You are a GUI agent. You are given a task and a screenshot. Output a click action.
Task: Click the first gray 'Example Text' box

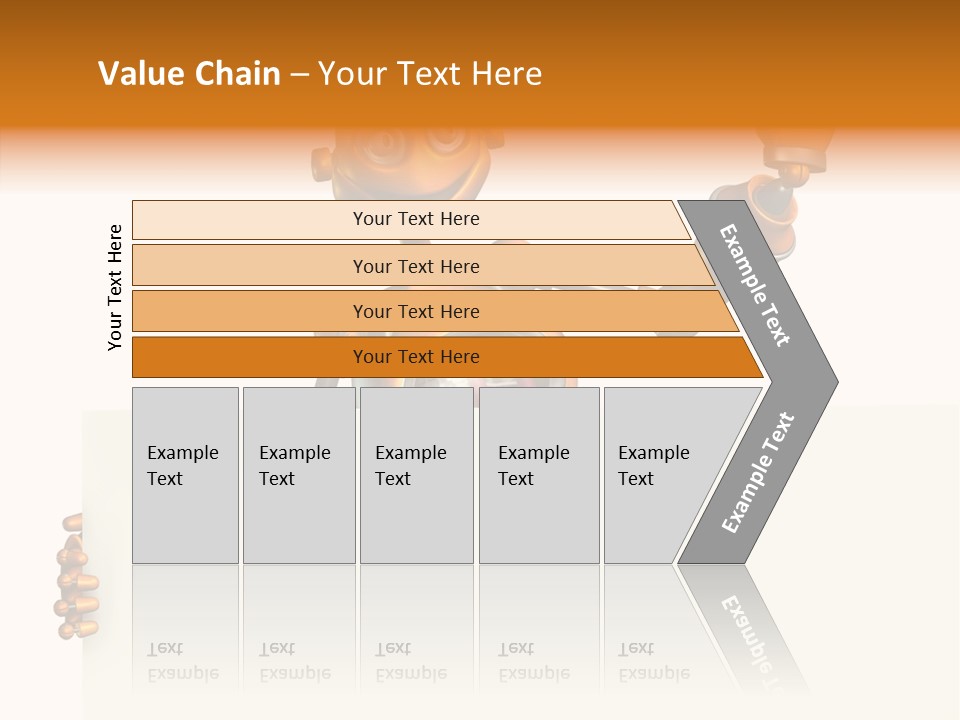186,475
